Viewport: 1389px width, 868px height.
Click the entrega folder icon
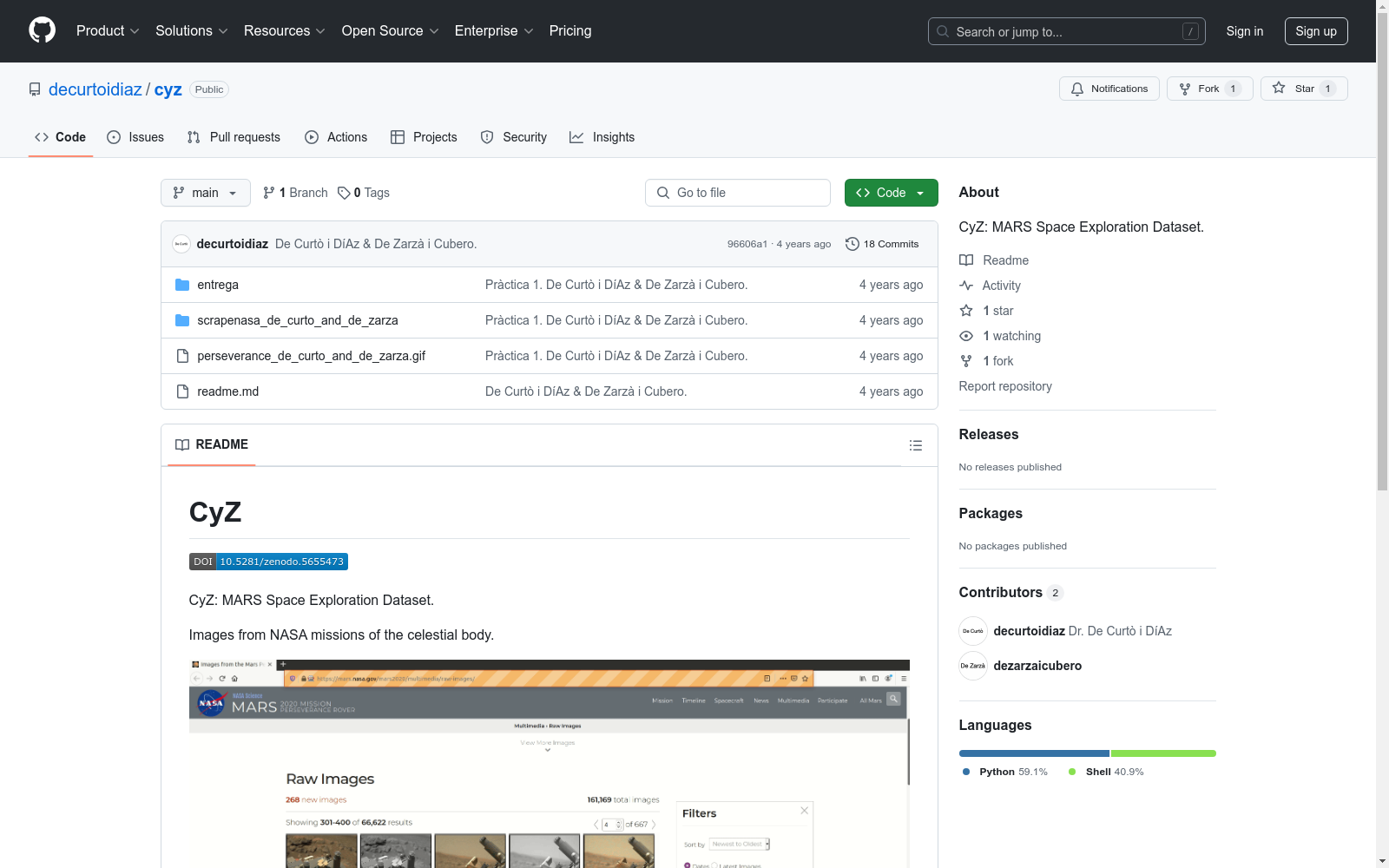[x=182, y=285]
